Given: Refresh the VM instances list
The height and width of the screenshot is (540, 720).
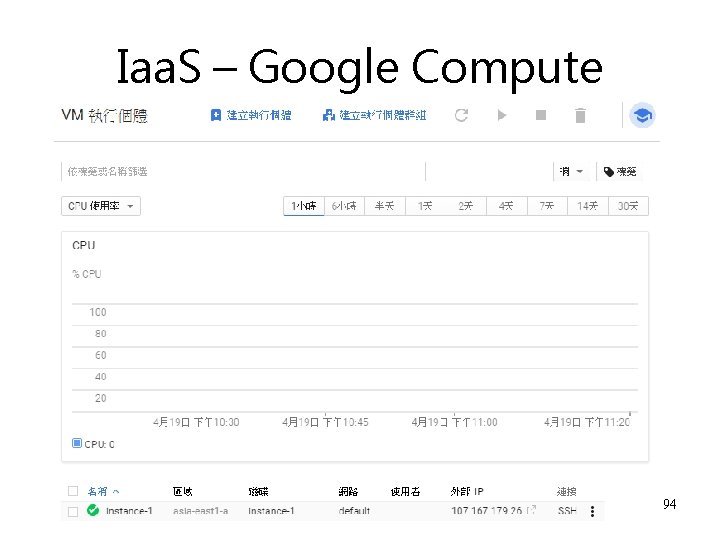Looking at the screenshot, I should pos(461,115).
